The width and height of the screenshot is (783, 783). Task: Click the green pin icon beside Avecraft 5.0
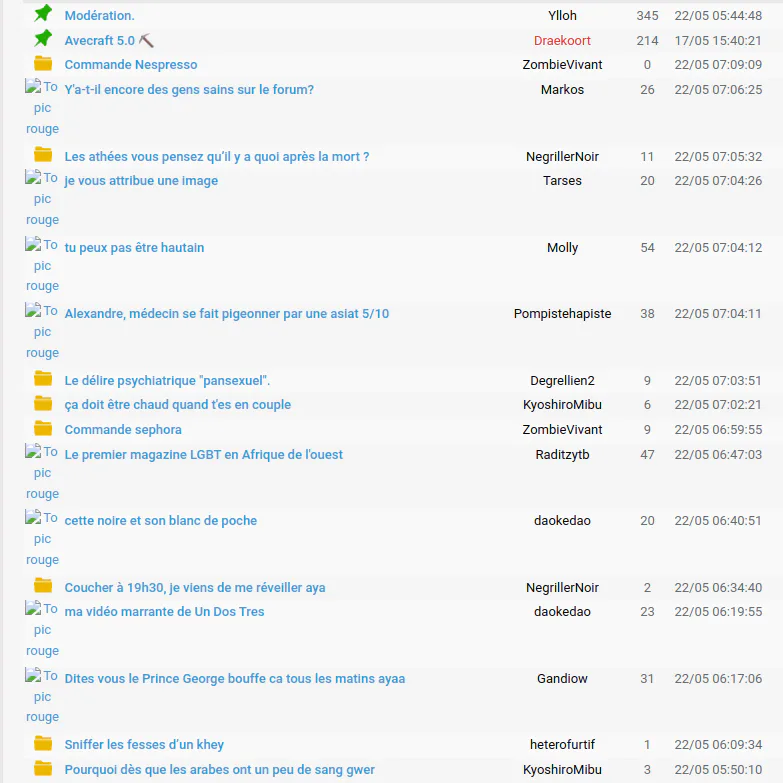[43, 38]
